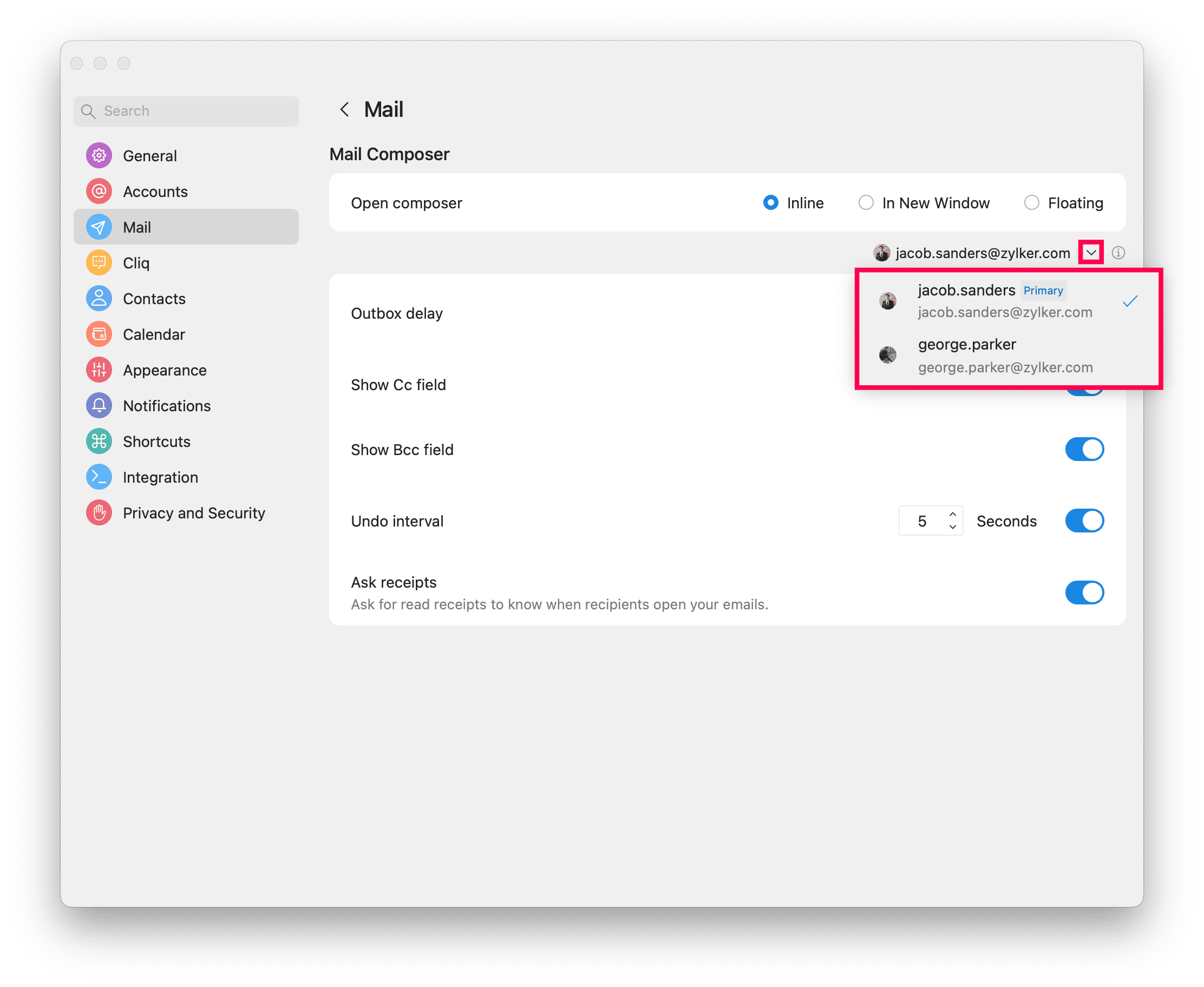Click the Appearance sliders icon
Screen dimensions: 1204x987
pos(99,370)
